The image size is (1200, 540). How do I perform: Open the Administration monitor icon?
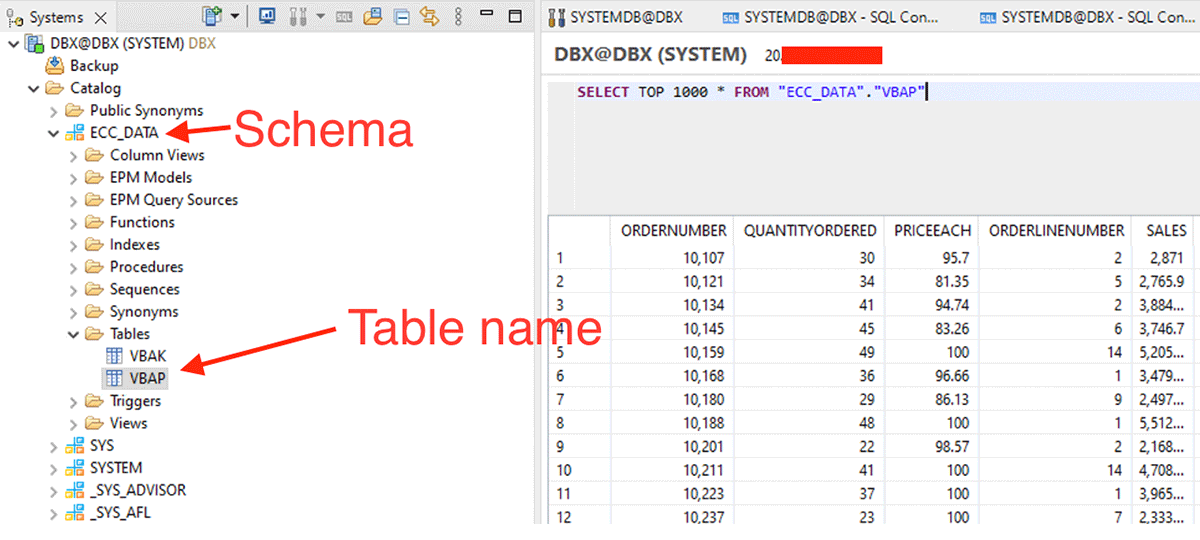point(267,16)
